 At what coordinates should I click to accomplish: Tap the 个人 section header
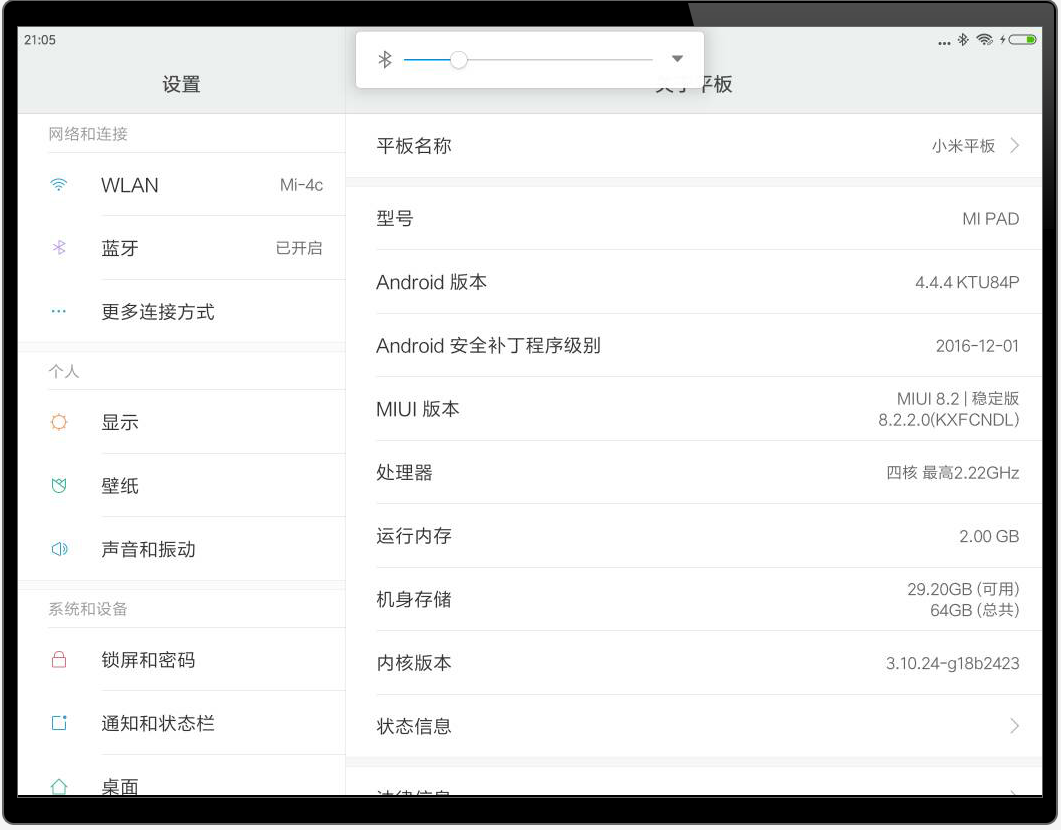pyautogui.click(x=64, y=371)
